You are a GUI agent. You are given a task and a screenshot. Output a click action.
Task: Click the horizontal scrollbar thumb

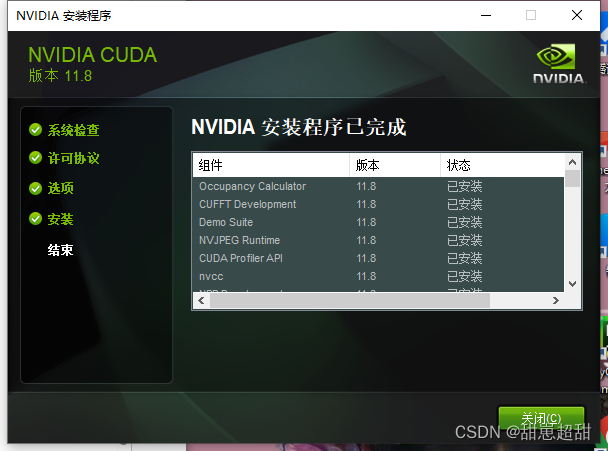pyautogui.click(x=350, y=301)
